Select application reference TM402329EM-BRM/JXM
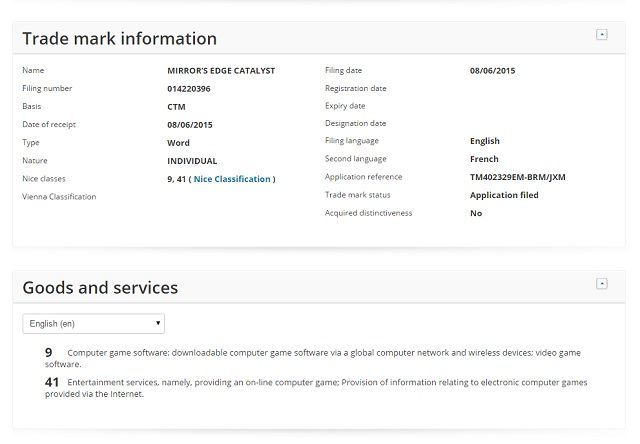This screenshot has width=640, height=444. pyautogui.click(x=518, y=177)
